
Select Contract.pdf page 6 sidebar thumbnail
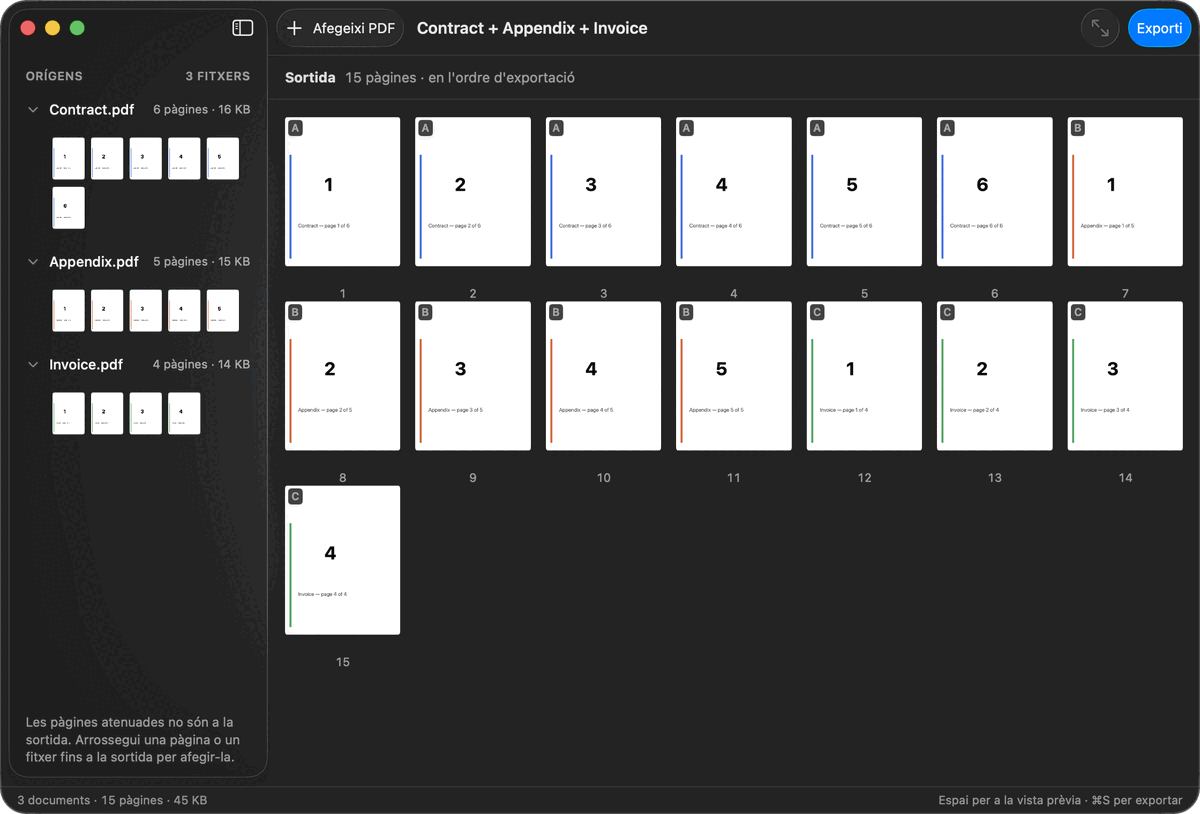[69, 208]
